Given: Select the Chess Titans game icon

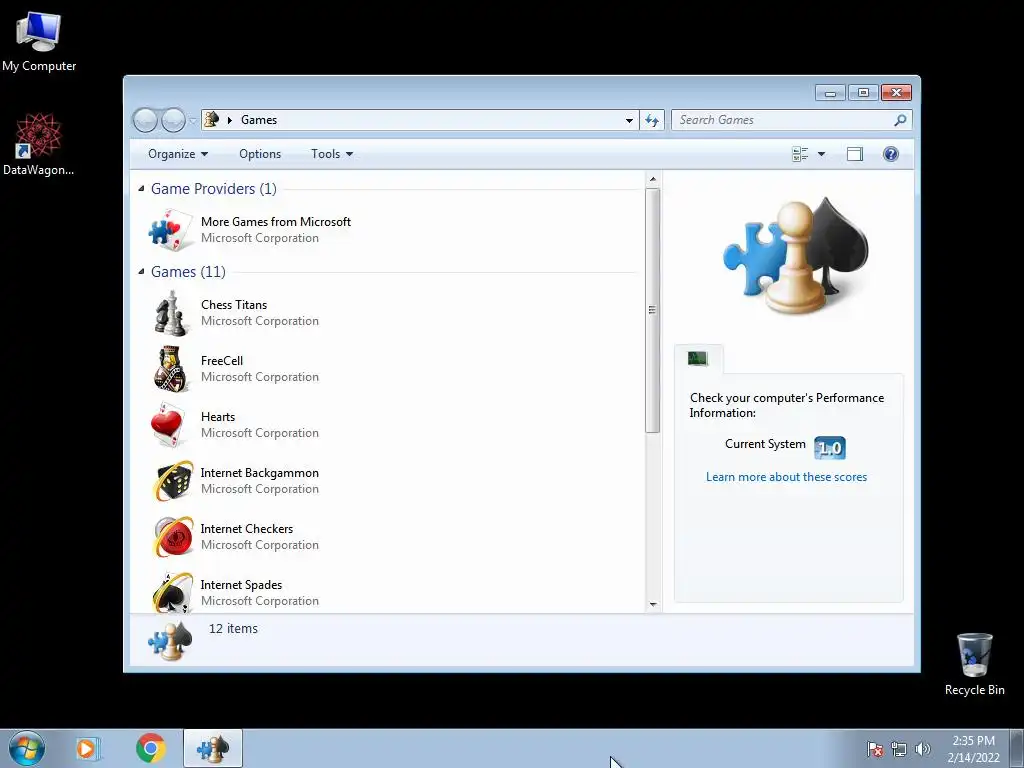Looking at the screenshot, I should point(171,313).
